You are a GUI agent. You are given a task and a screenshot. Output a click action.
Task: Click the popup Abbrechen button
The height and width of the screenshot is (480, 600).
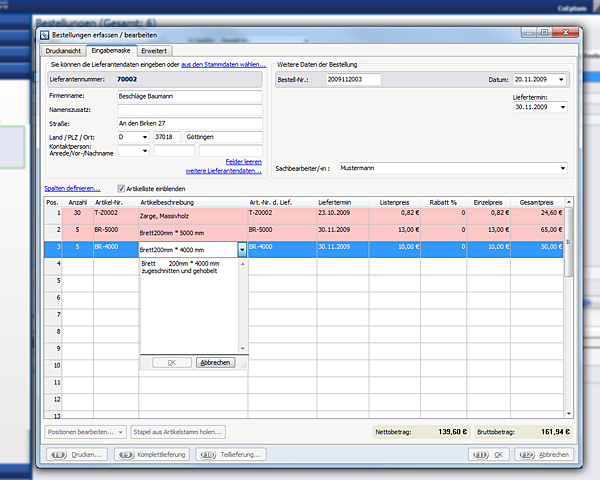pos(215,362)
